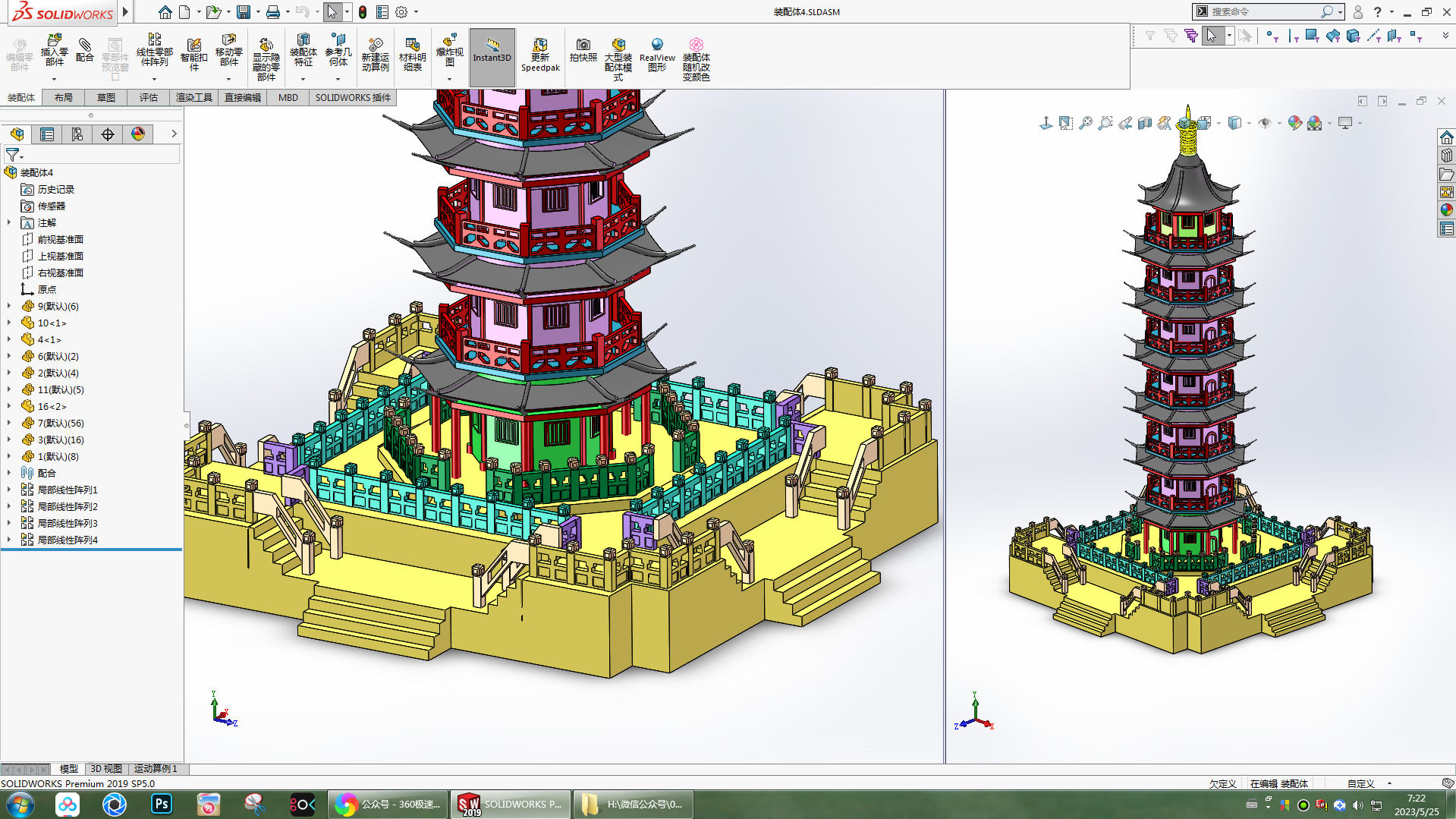The image size is (1456, 819).
Task: Open the H:\微信公众号 folder taskbar button
Action: click(634, 805)
